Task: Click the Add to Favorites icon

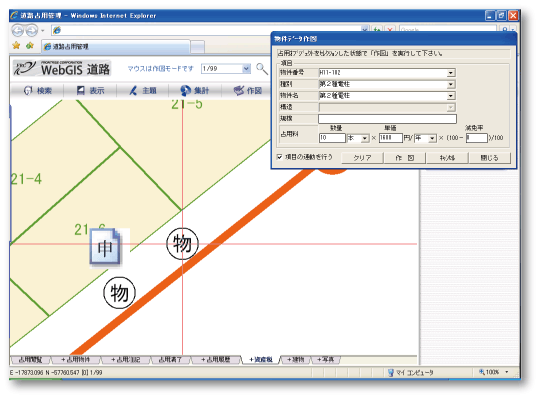Action: (30, 45)
